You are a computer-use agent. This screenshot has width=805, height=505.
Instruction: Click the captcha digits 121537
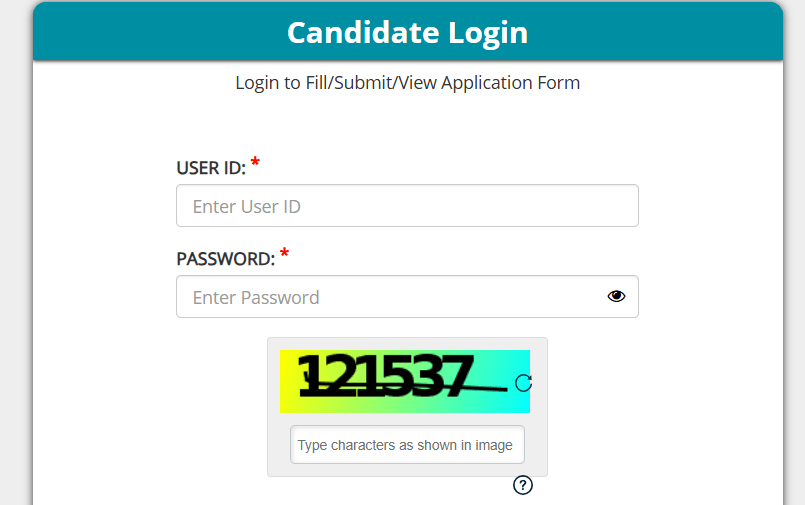click(386, 378)
